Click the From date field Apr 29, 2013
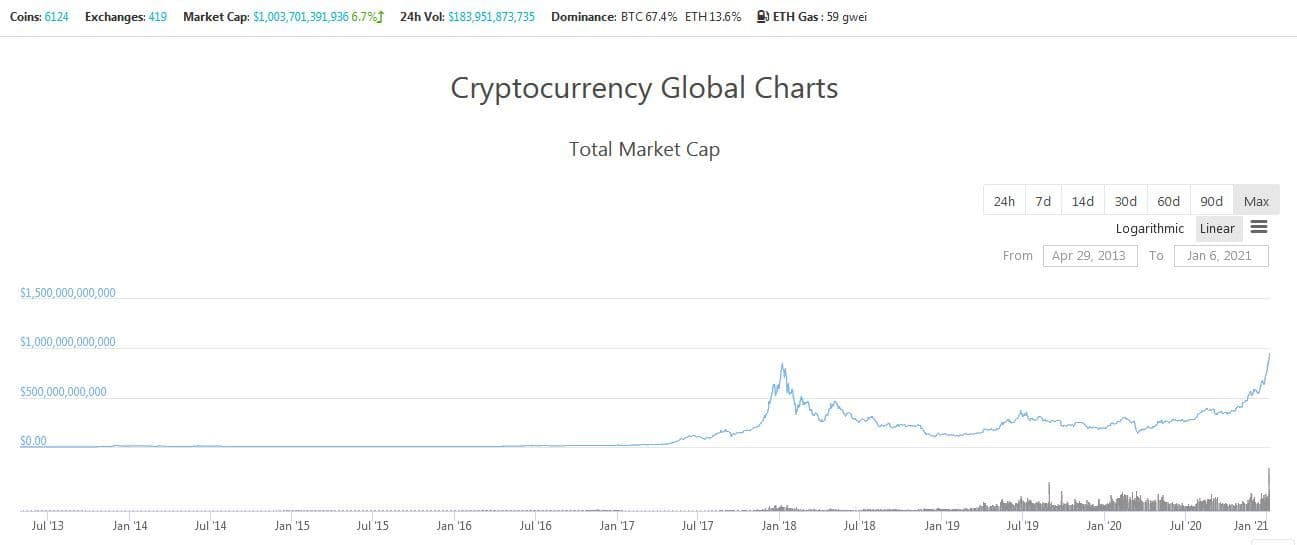The height and width of the screenshot is (545, 1297). pyautogui.click(x=1089, y=255)
